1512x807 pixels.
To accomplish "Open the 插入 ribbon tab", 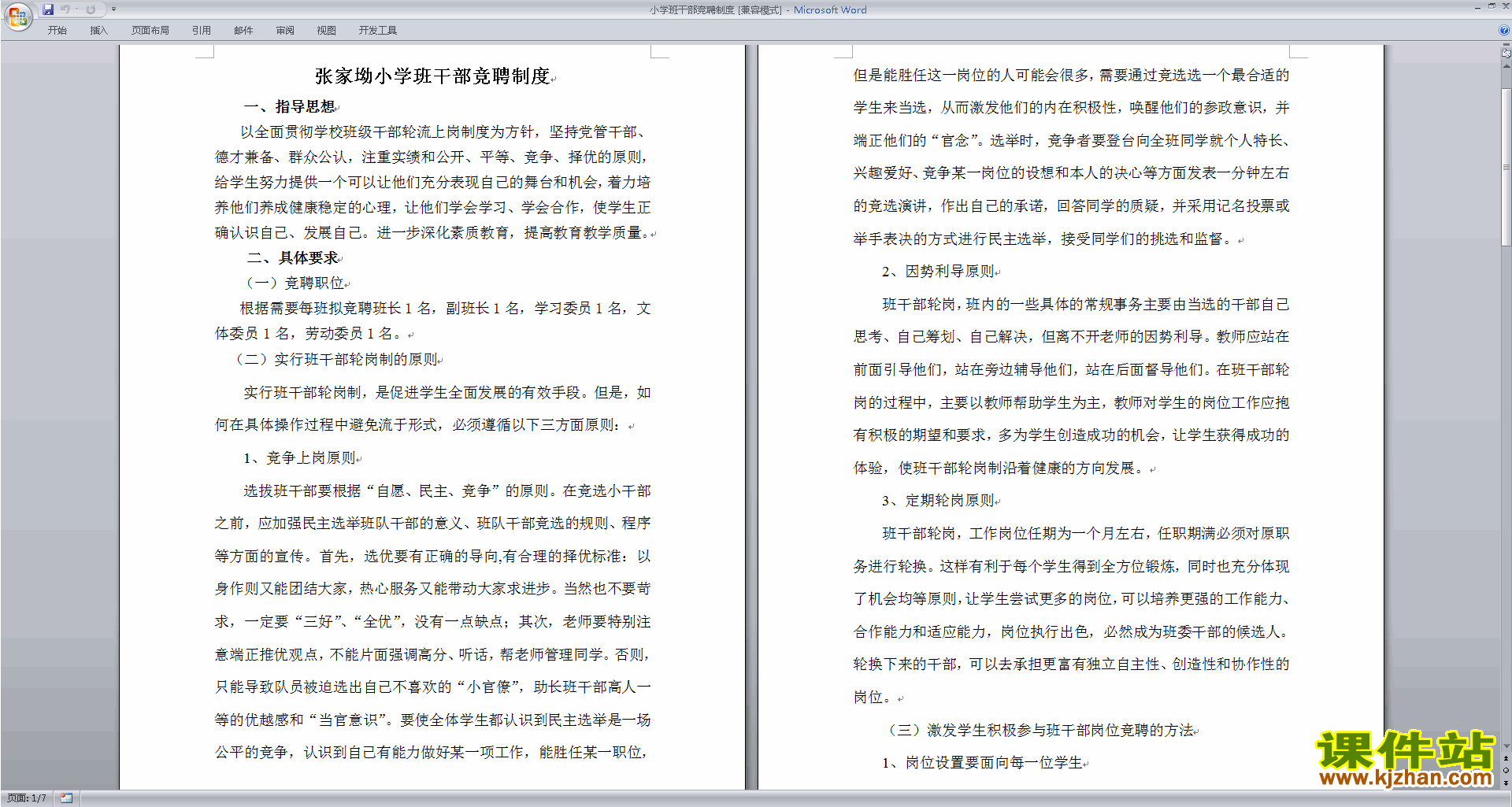I will click(98, 31).
